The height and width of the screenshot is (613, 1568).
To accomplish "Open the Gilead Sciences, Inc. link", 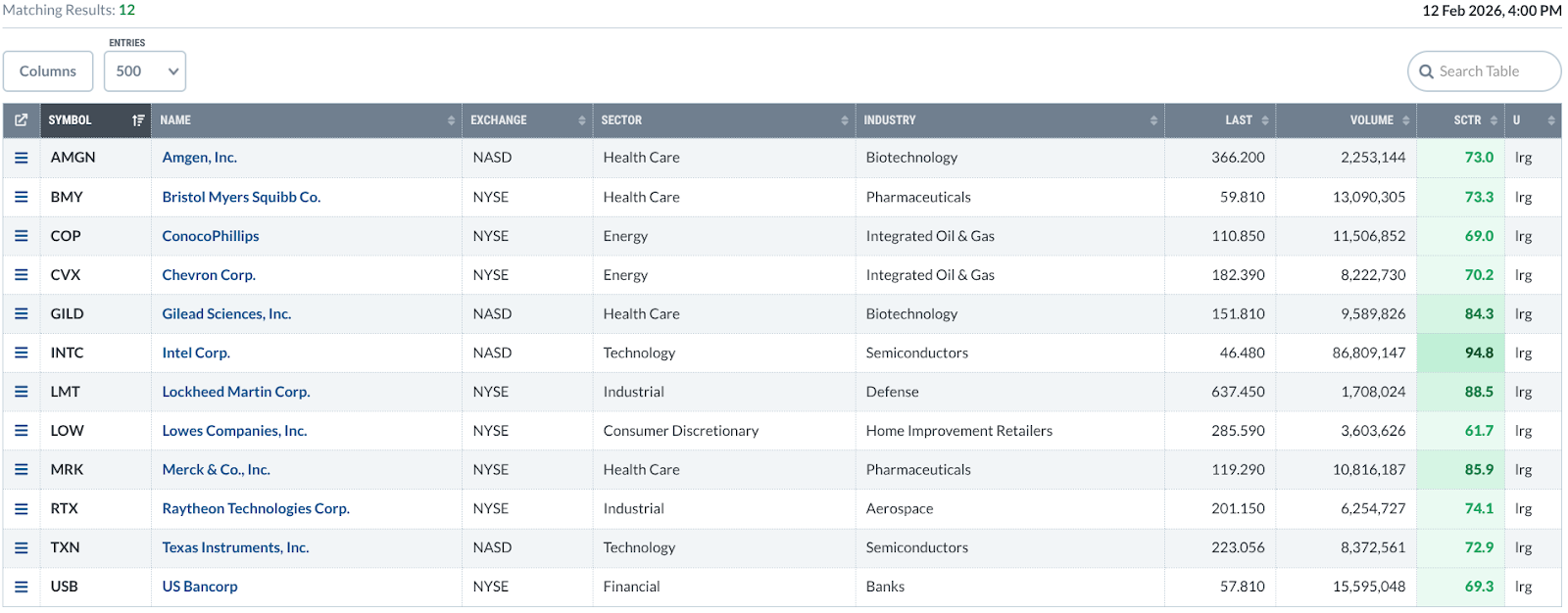I will coord(226,314).
